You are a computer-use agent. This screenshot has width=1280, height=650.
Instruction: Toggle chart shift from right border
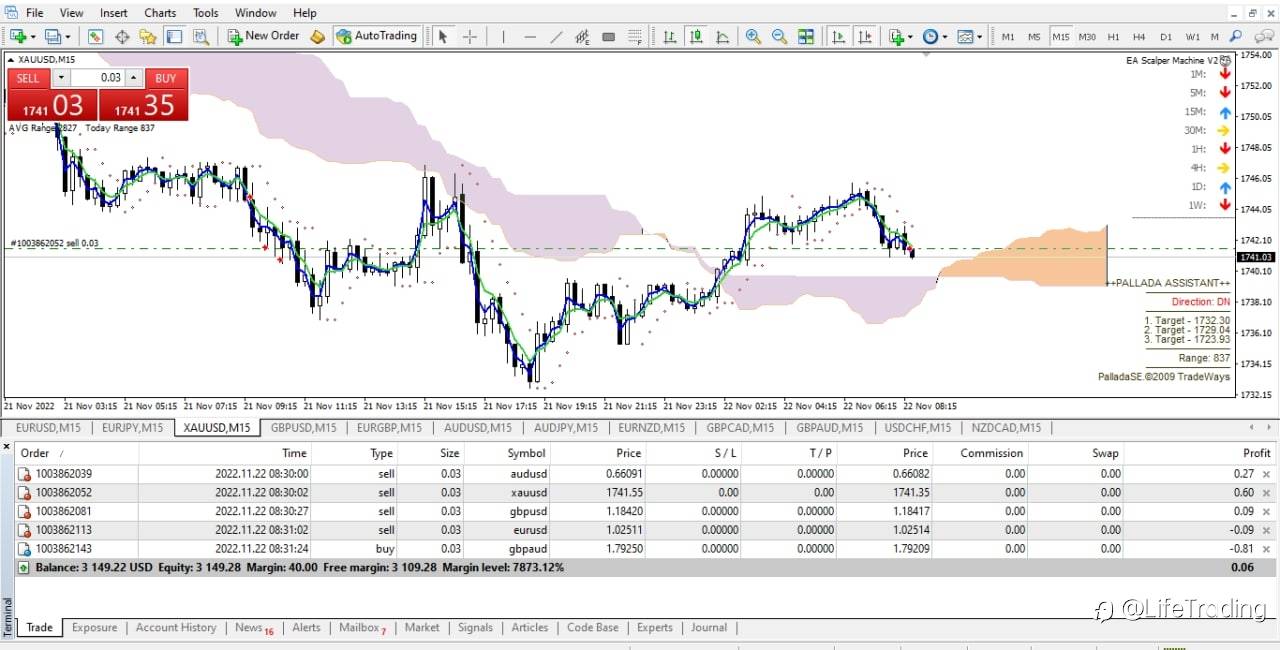[x=864, y=36]
